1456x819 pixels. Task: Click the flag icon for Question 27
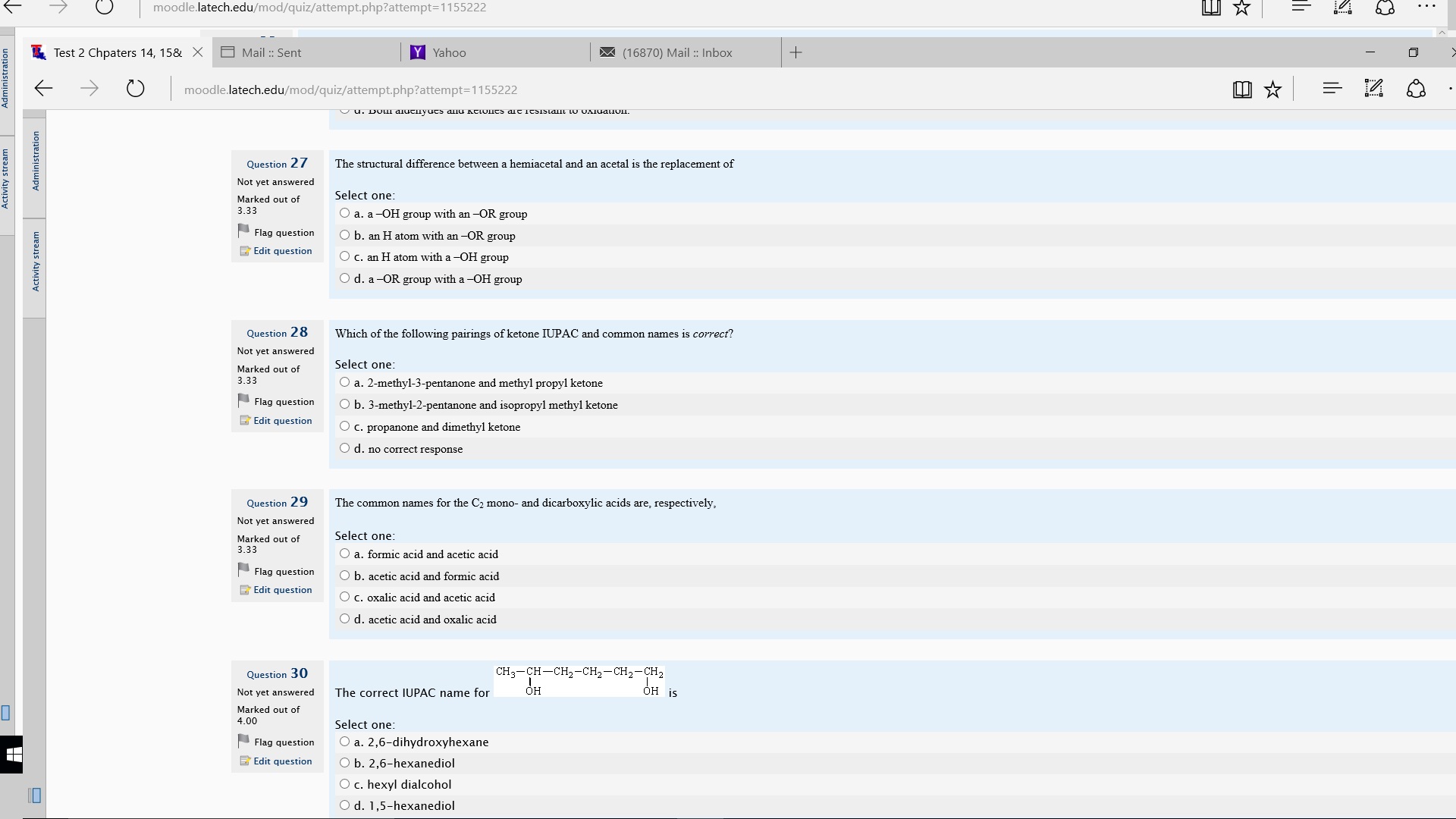point(243,231)
